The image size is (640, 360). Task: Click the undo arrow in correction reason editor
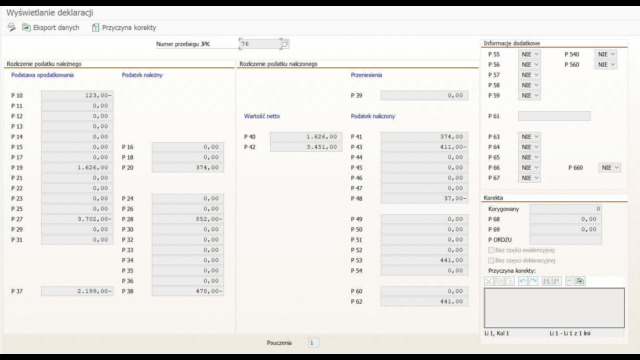pyautogui.click(x=522, y=281)
